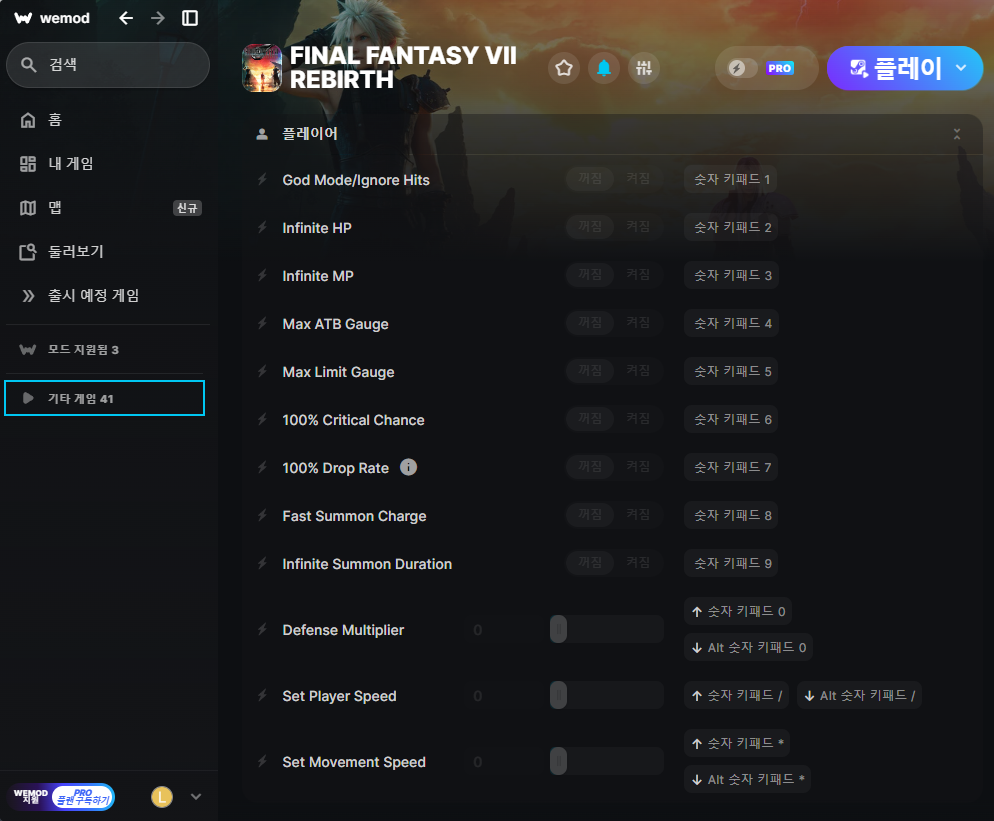Toggle Infinite MP cheat switch
Image resolution: width=994 pixels, height=821 pixels.
[x=614, y=275]
